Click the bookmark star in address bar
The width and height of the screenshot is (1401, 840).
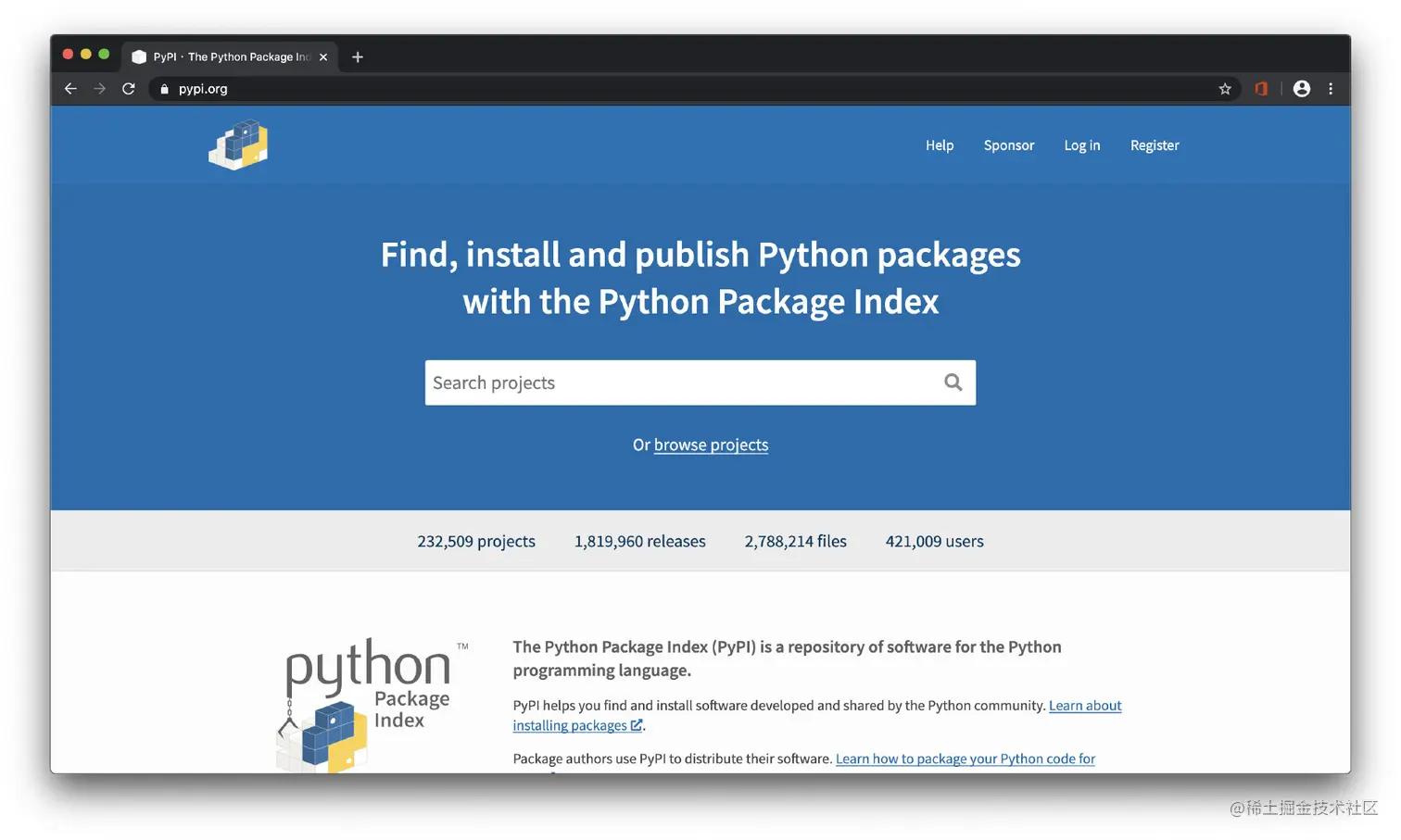1225,89
